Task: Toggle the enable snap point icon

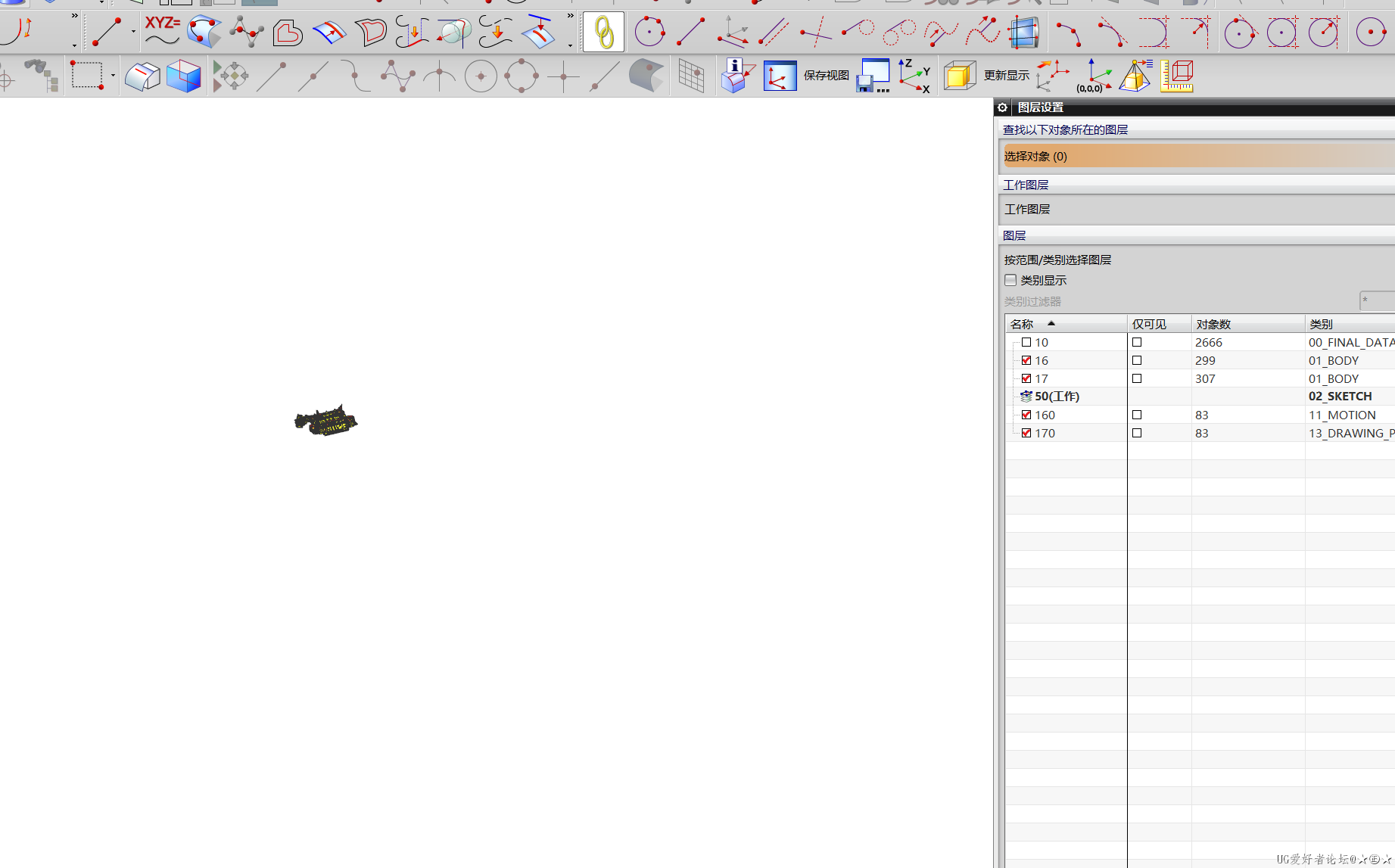Action: [x=230, y=76]
